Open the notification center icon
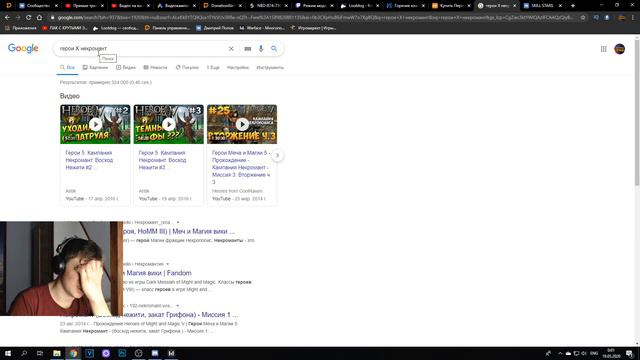Viewport: 640px width, 360px height. click(x=629, y=353)
